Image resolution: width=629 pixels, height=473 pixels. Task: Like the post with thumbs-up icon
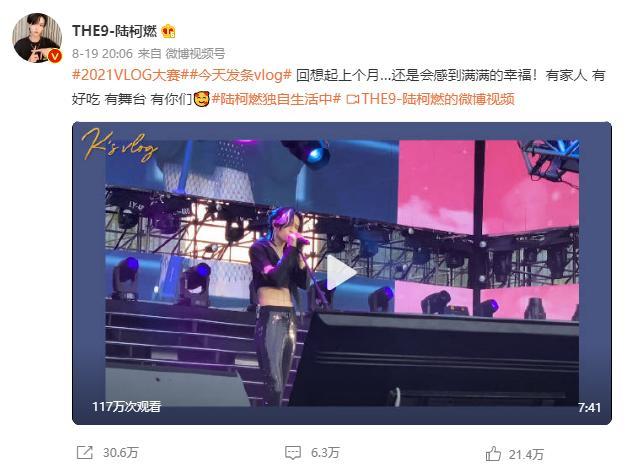[493, 454]
